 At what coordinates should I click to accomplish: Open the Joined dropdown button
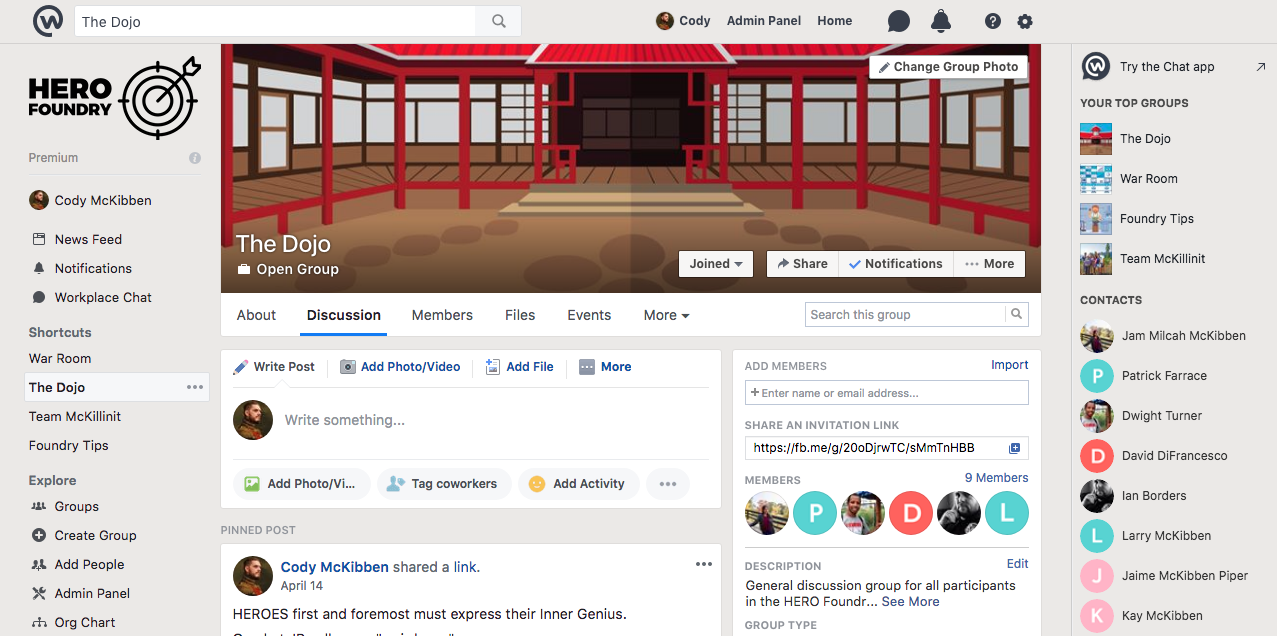(716, 264)
